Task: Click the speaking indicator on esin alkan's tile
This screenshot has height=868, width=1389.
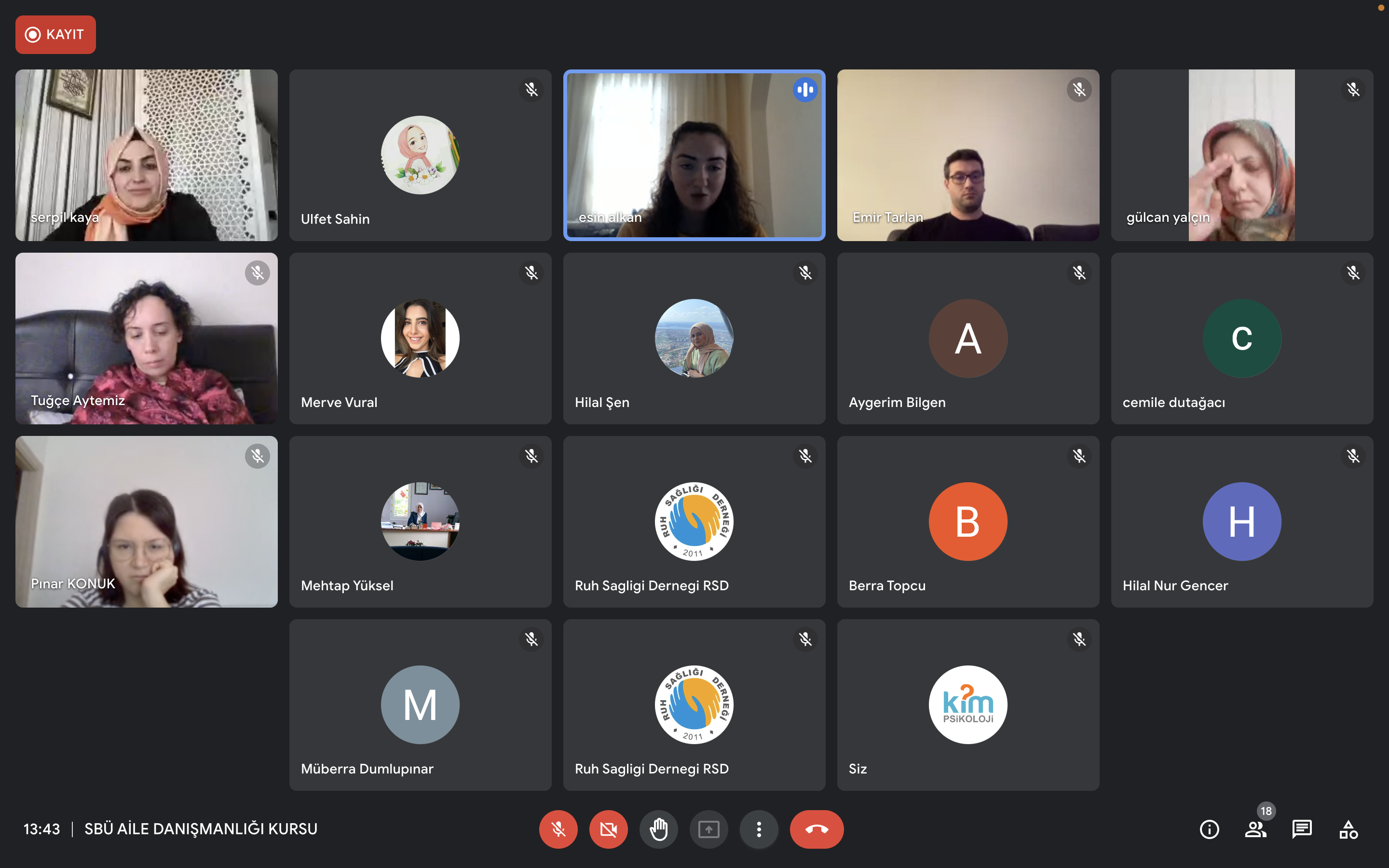Action: pos(805,90)
